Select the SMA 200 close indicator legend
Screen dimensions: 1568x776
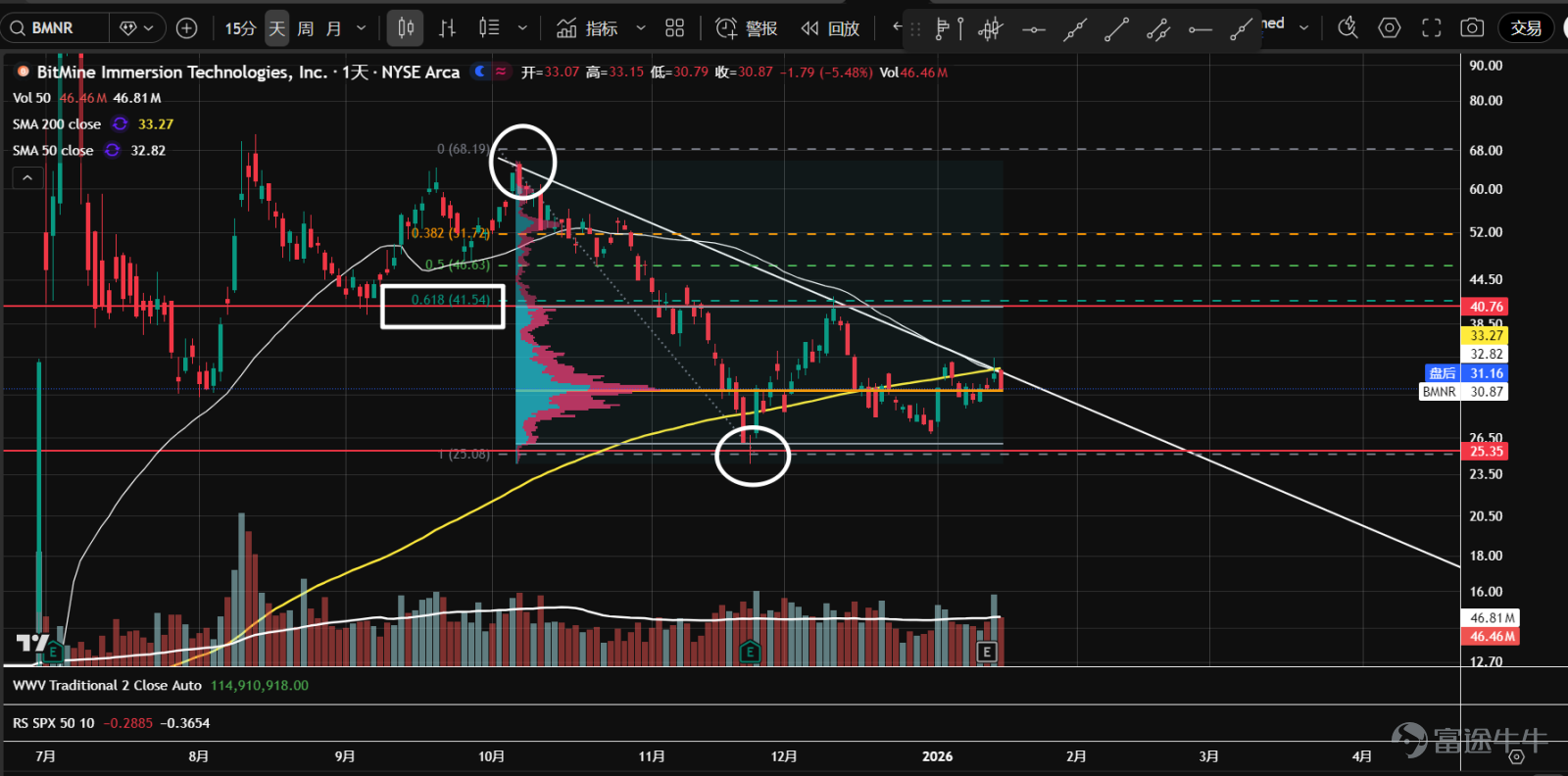[x=57, y=124]
